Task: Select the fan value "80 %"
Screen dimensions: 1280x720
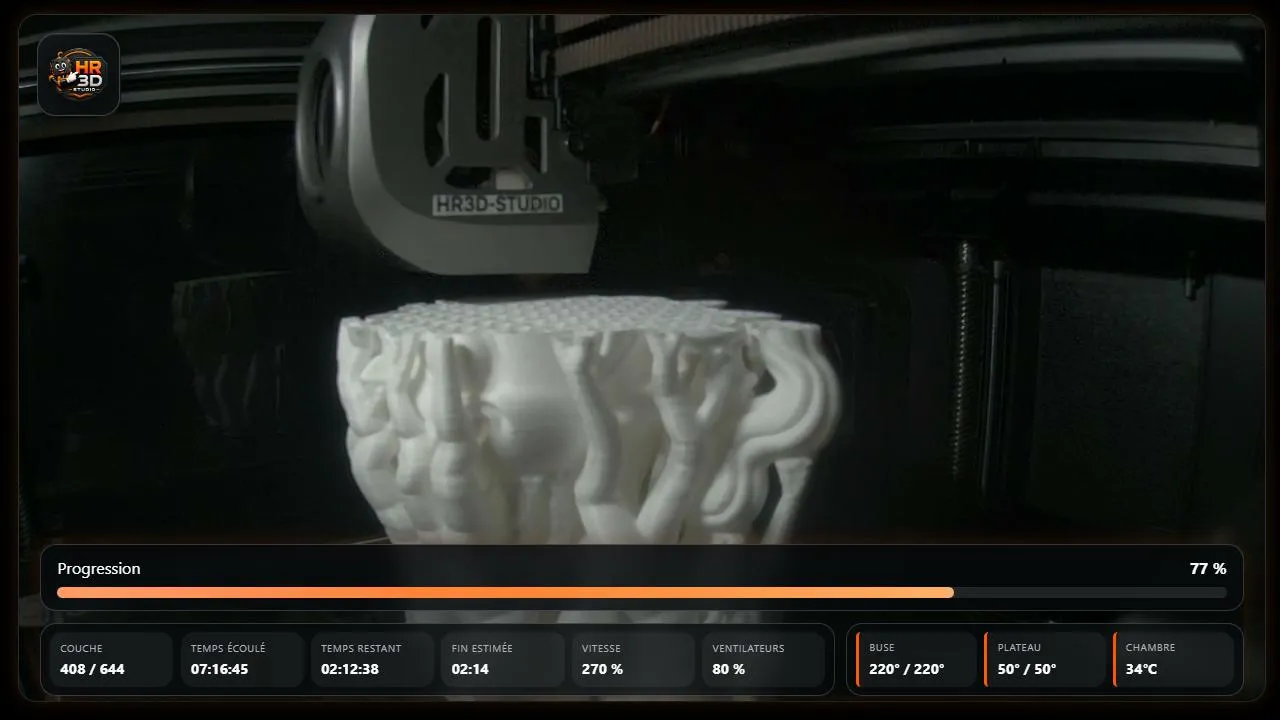Action: pyautogui.click(x=729, y=669)
